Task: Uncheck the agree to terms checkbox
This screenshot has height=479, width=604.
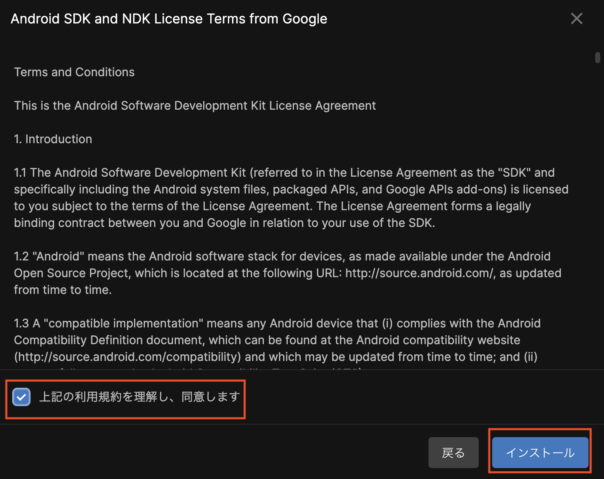Action: tap(21, 397)
